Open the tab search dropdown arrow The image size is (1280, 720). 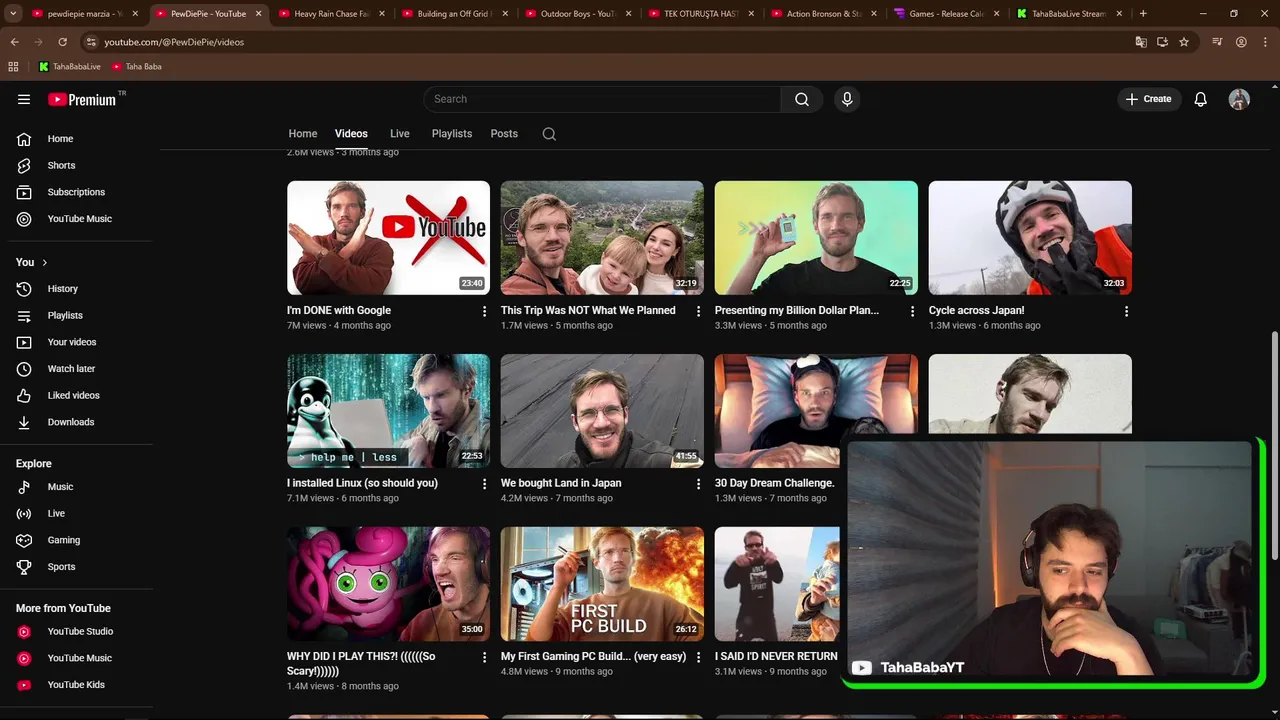(x=13, y=14)
